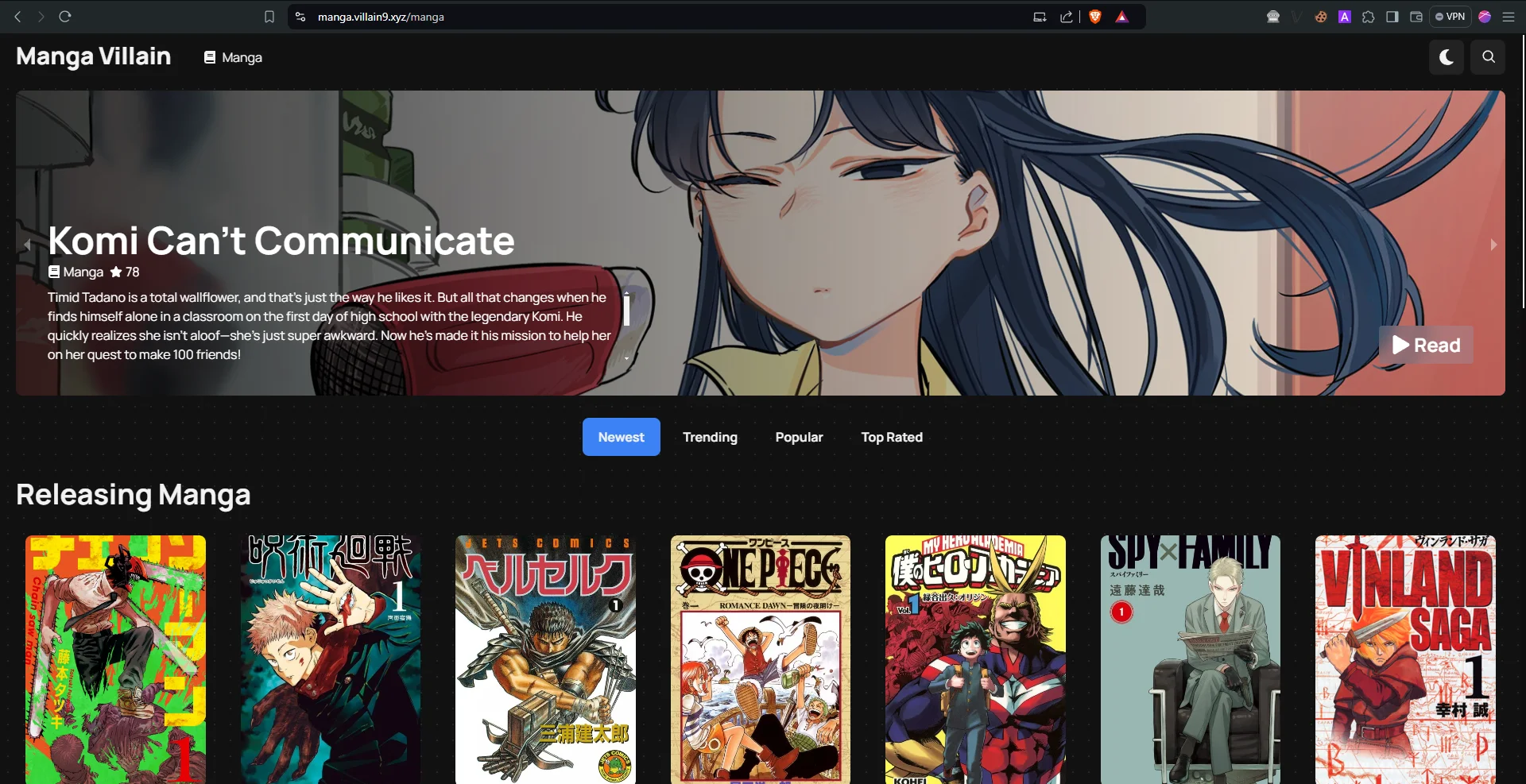Click the Manga Villain site logo
The image size is (1526, 784).
[94, 56]
